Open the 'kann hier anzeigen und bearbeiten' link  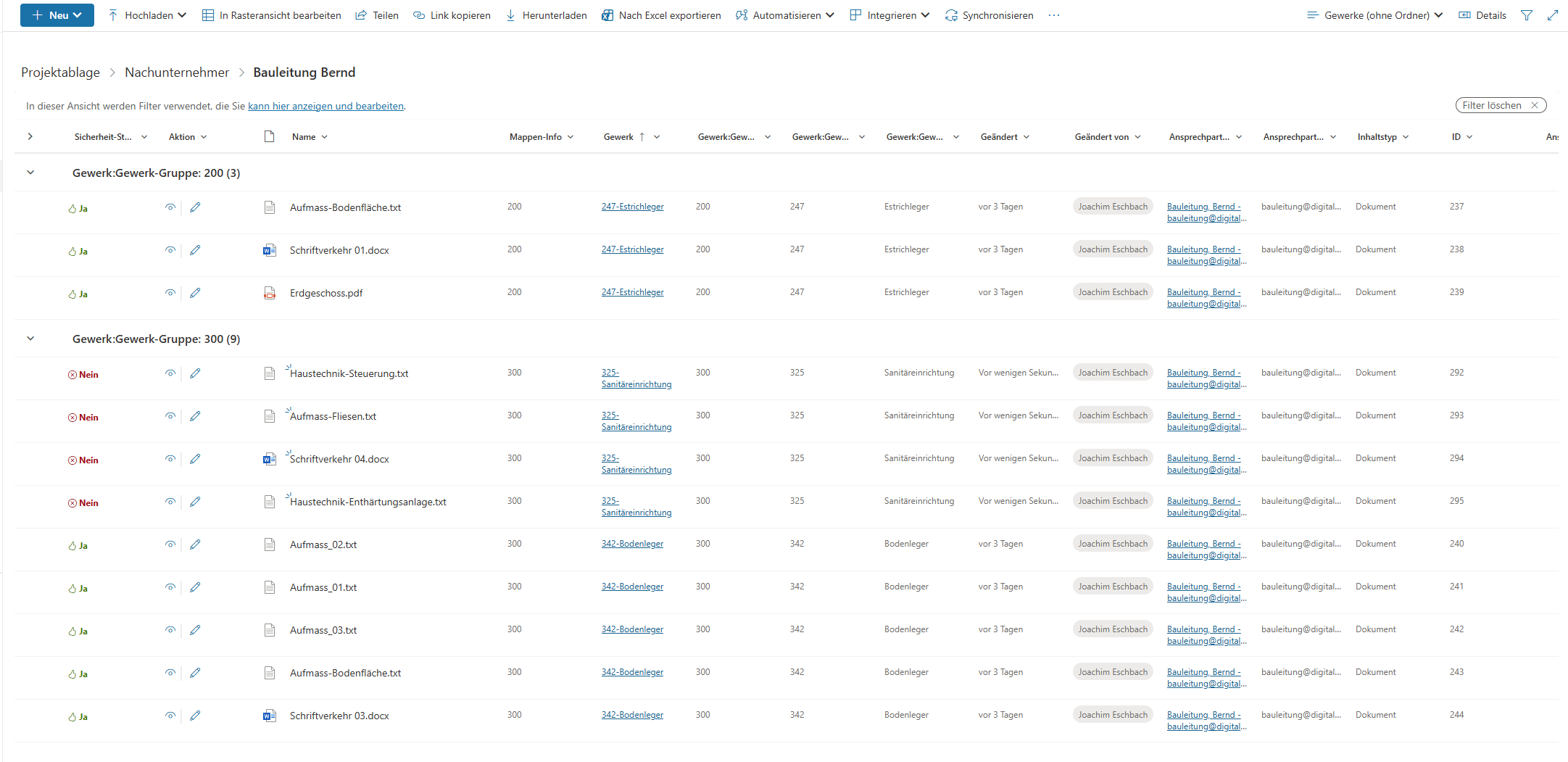[325, 106]
